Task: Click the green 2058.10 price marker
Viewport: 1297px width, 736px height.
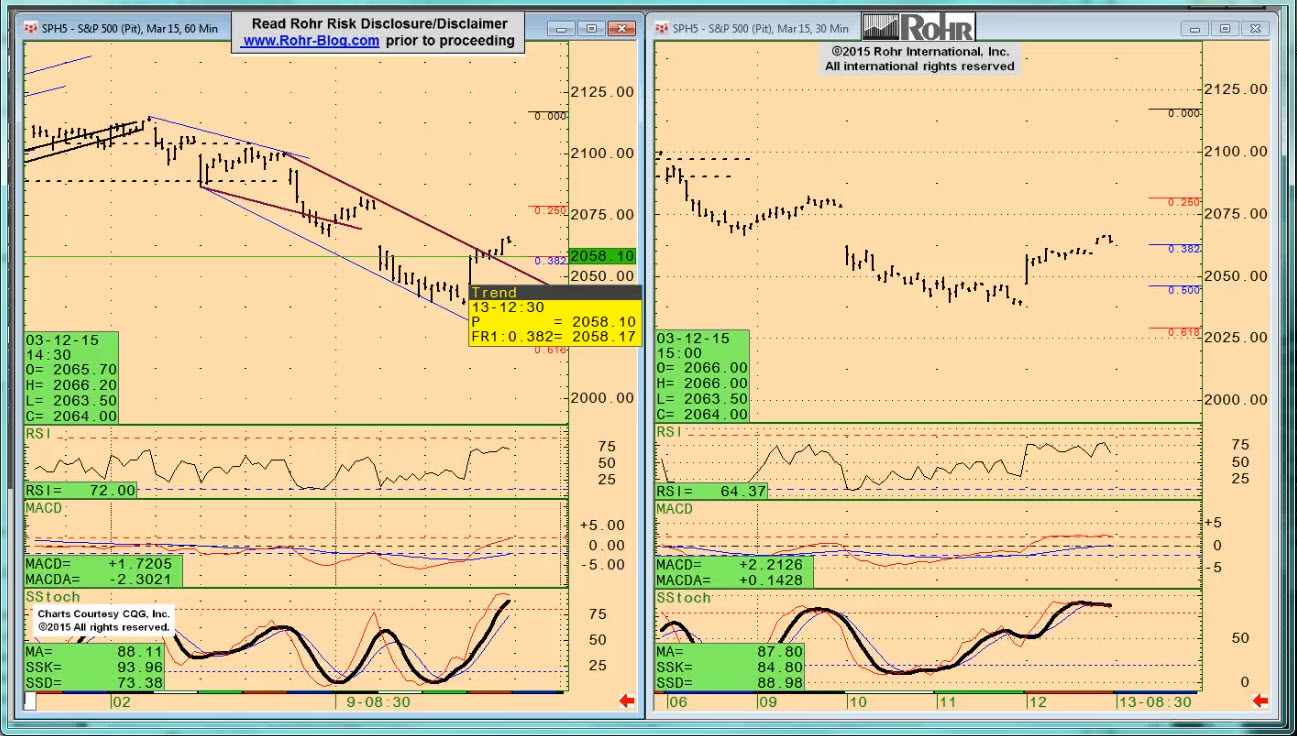Action: click(602, 256)
